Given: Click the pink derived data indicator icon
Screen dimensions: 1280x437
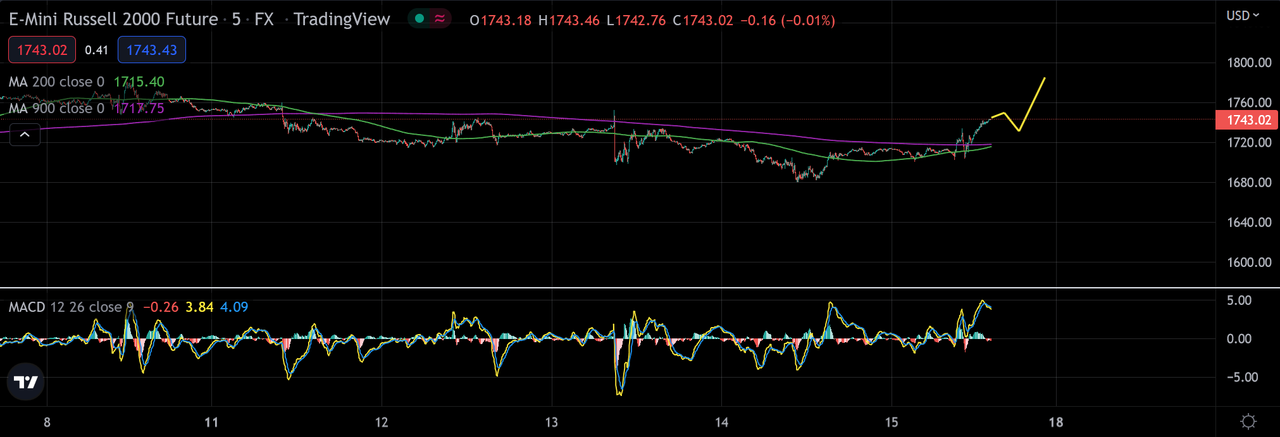Looking at the screenshot, I should coord(442,20).
